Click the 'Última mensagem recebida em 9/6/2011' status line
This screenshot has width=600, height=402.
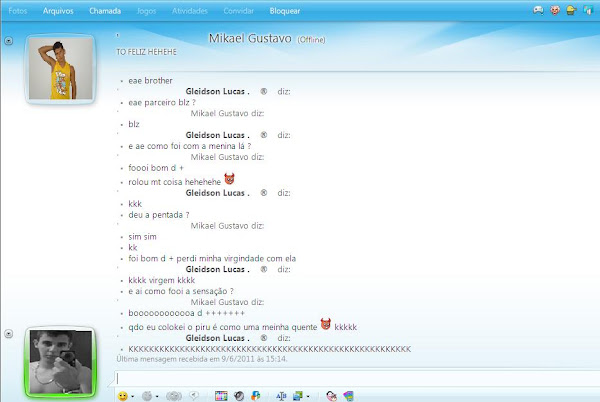click(x=202, y=359)
